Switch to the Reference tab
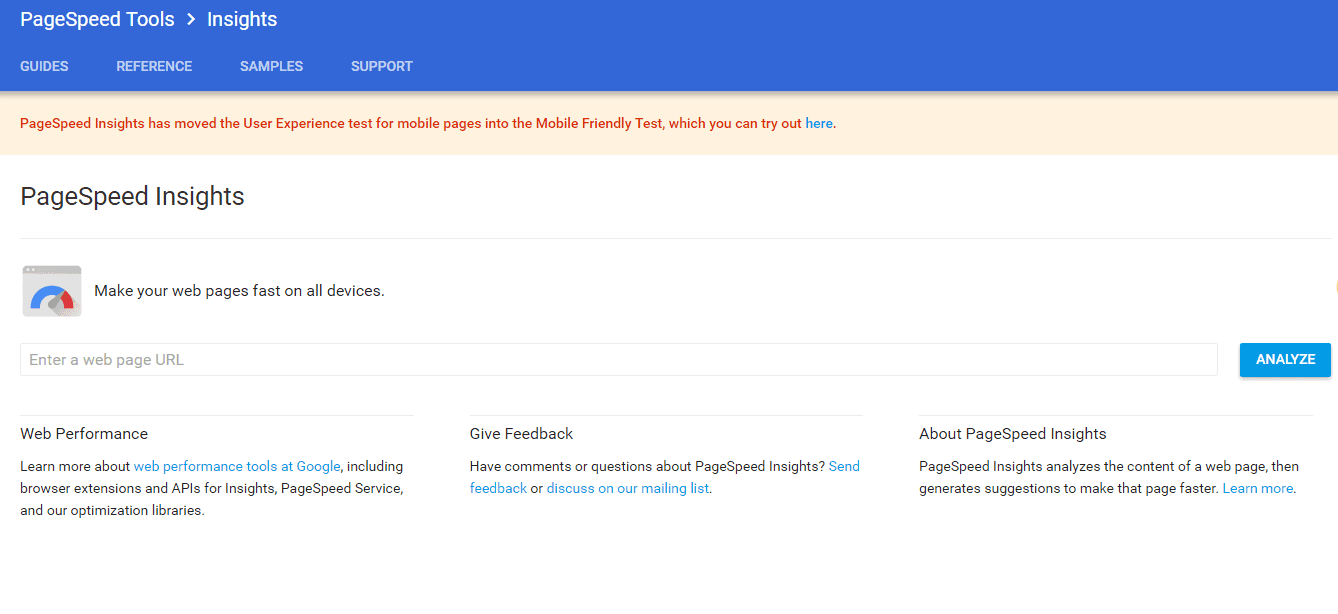 click(154, 66)
